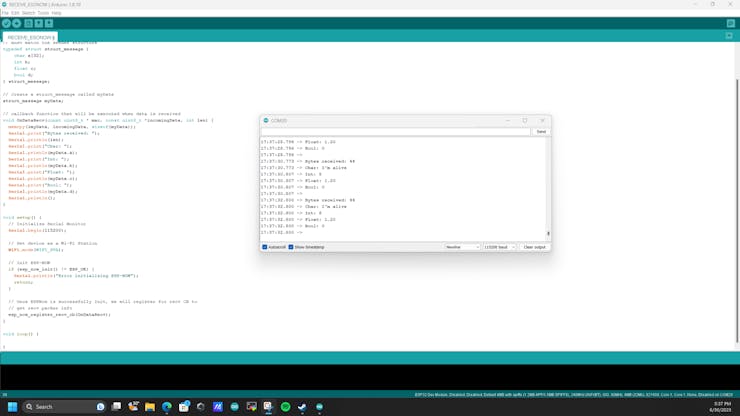740x416 pixels.
Task: Click the 'struct_message myData;' code line
Action: coord(33,101)
